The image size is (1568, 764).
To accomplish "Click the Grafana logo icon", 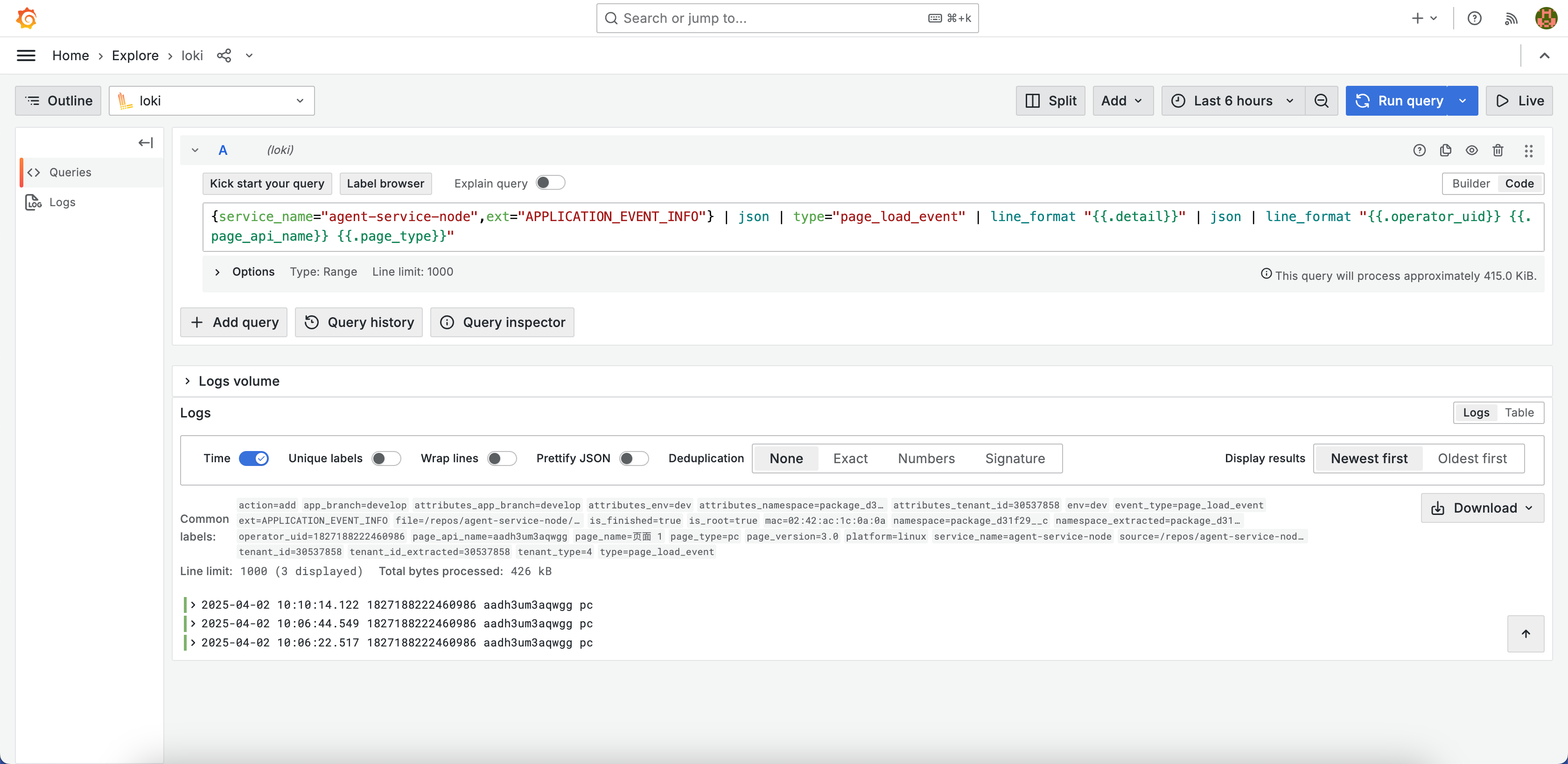I will point(26,18).
